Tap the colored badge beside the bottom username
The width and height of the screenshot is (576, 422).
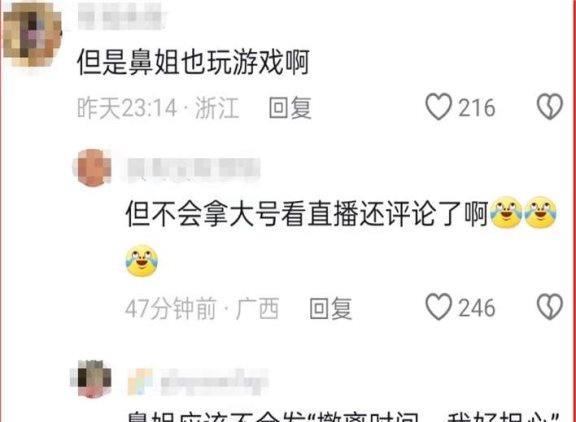point(140,382)
